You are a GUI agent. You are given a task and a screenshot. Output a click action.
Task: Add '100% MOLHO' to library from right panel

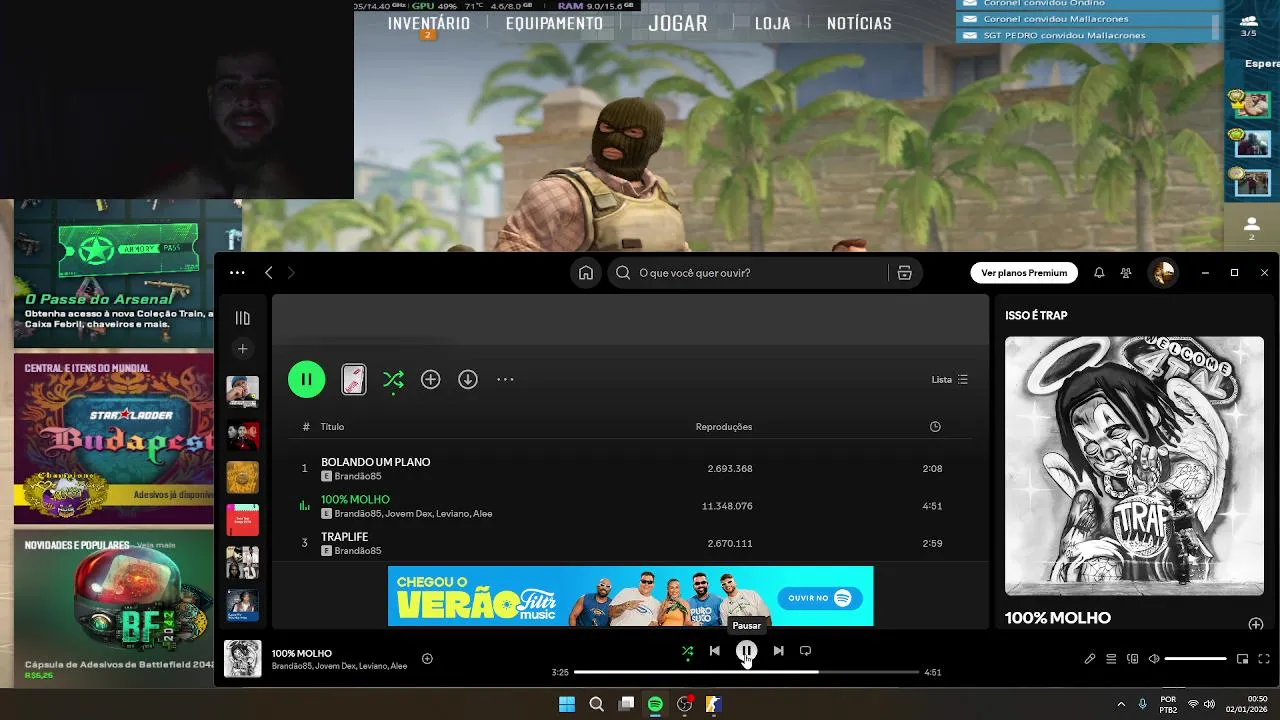coord(1256,624)
